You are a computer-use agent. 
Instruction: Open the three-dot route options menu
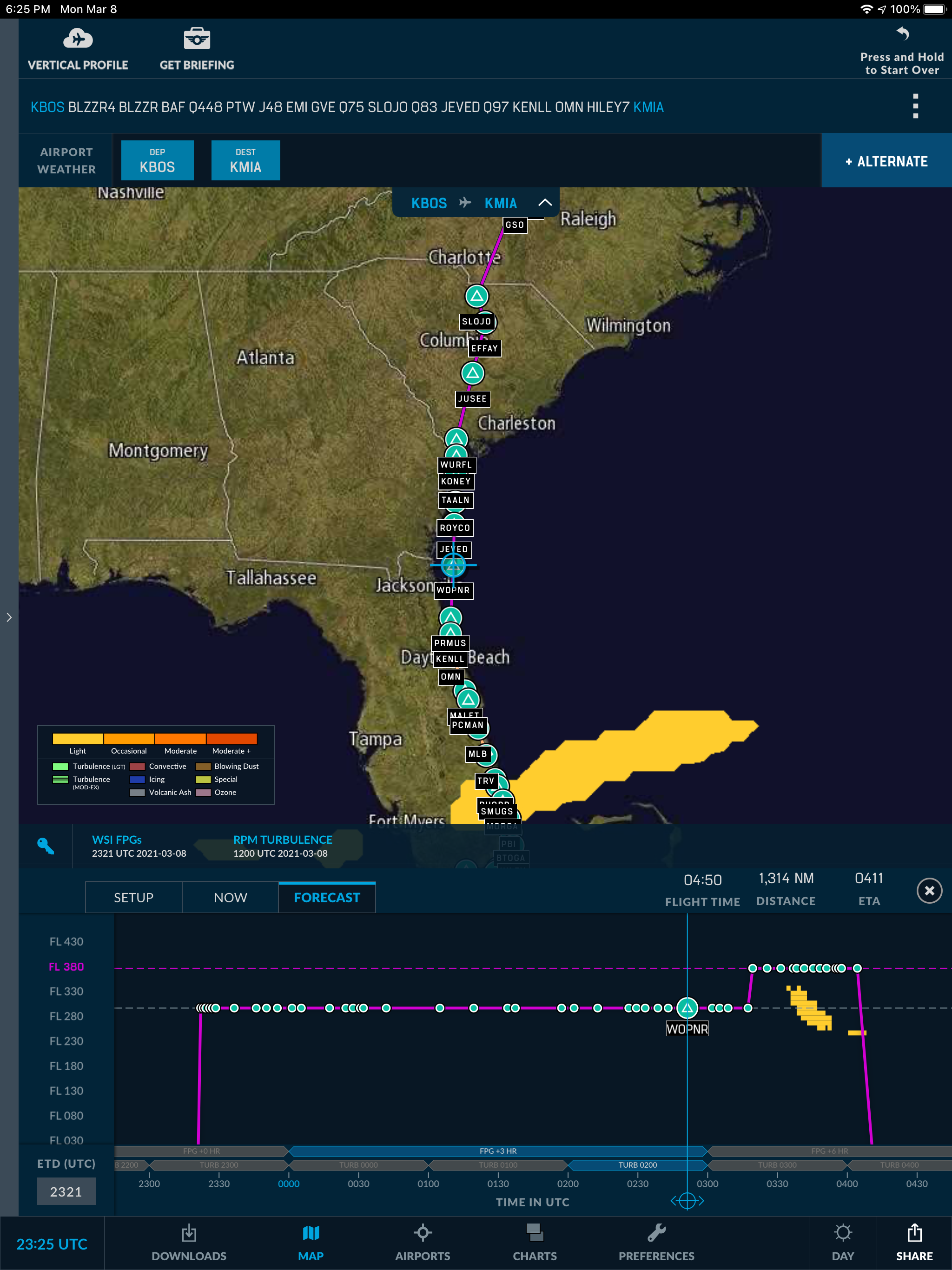[915, 106]
